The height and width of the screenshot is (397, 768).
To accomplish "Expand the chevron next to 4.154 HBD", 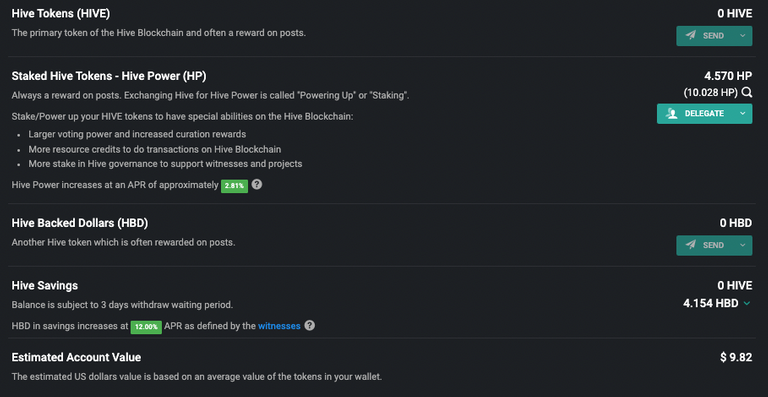I will coord(746,304).
